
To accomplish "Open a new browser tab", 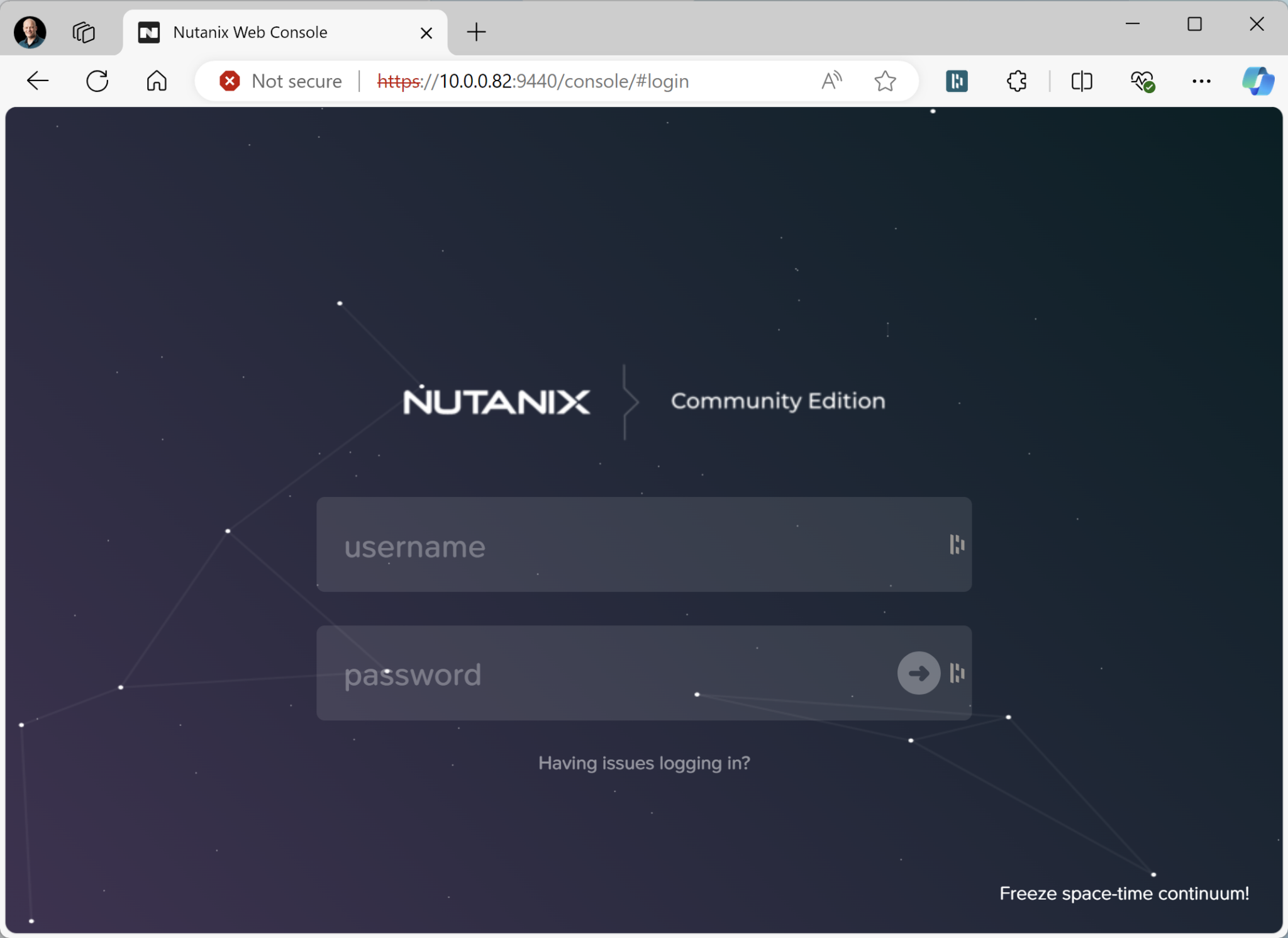I will click(x=475, y=32).
